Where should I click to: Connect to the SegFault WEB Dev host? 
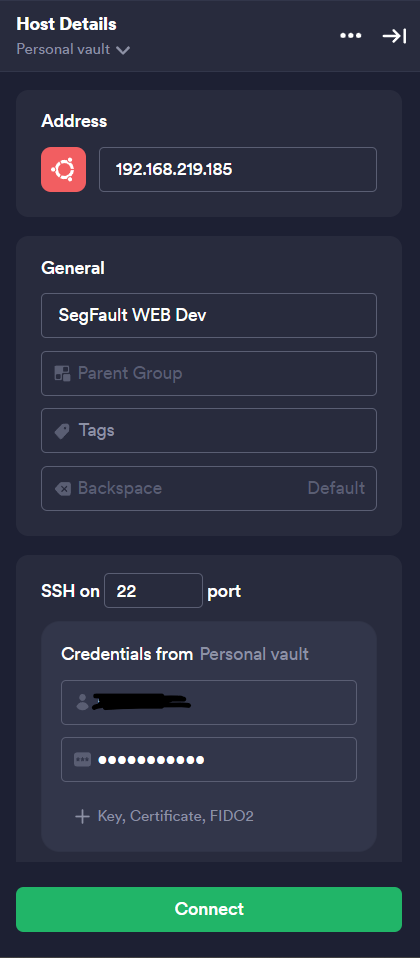click(x=209, y=909)
